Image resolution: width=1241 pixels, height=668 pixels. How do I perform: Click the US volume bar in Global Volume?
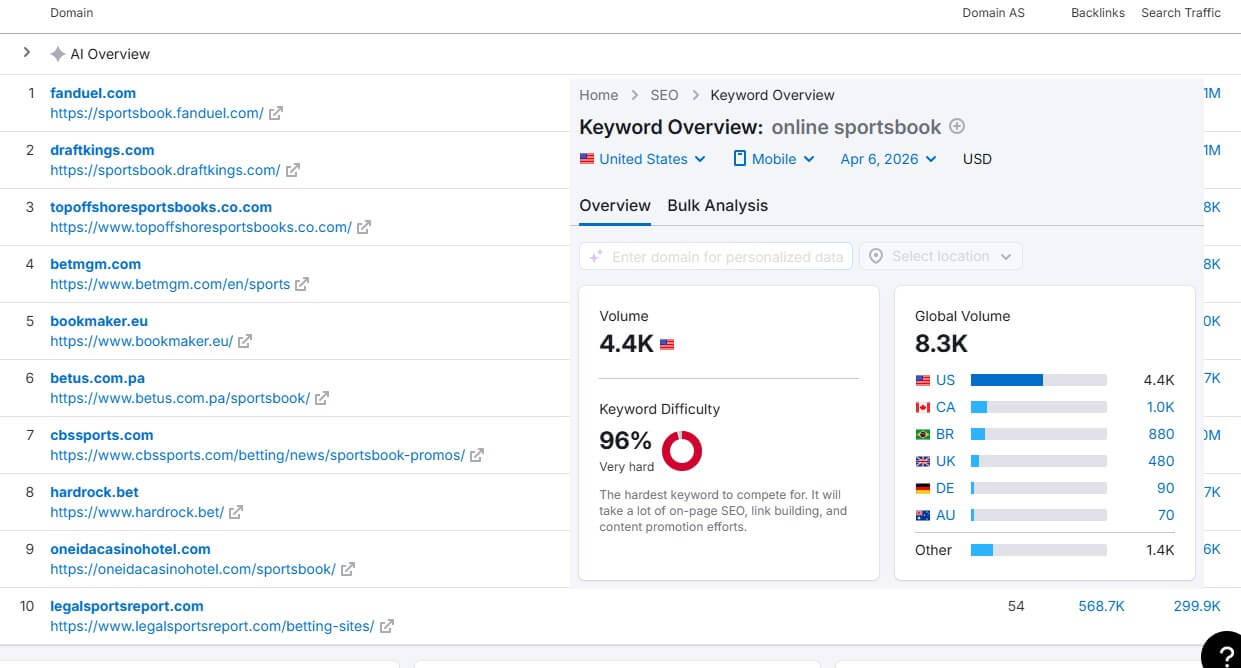(x=1038, y=381)
